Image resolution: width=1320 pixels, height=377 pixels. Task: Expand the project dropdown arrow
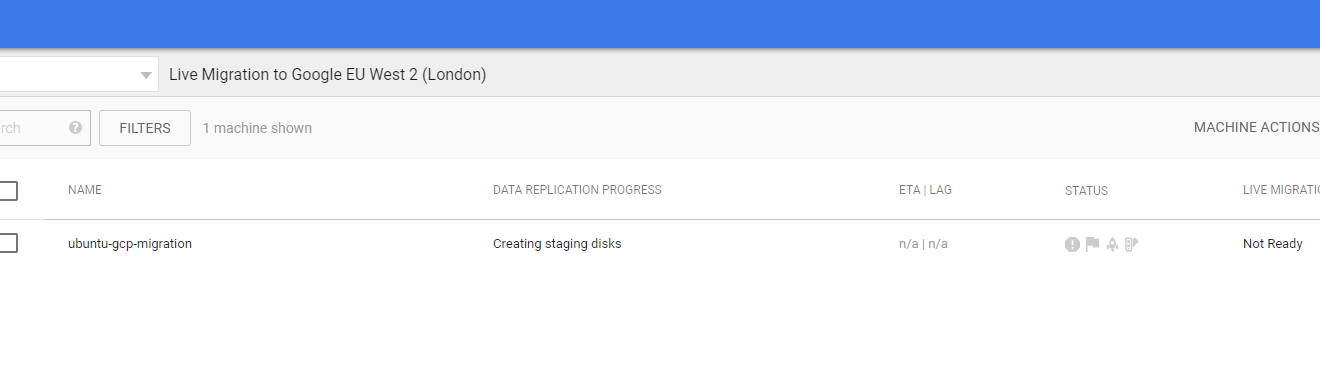click(x=146, y=75)
